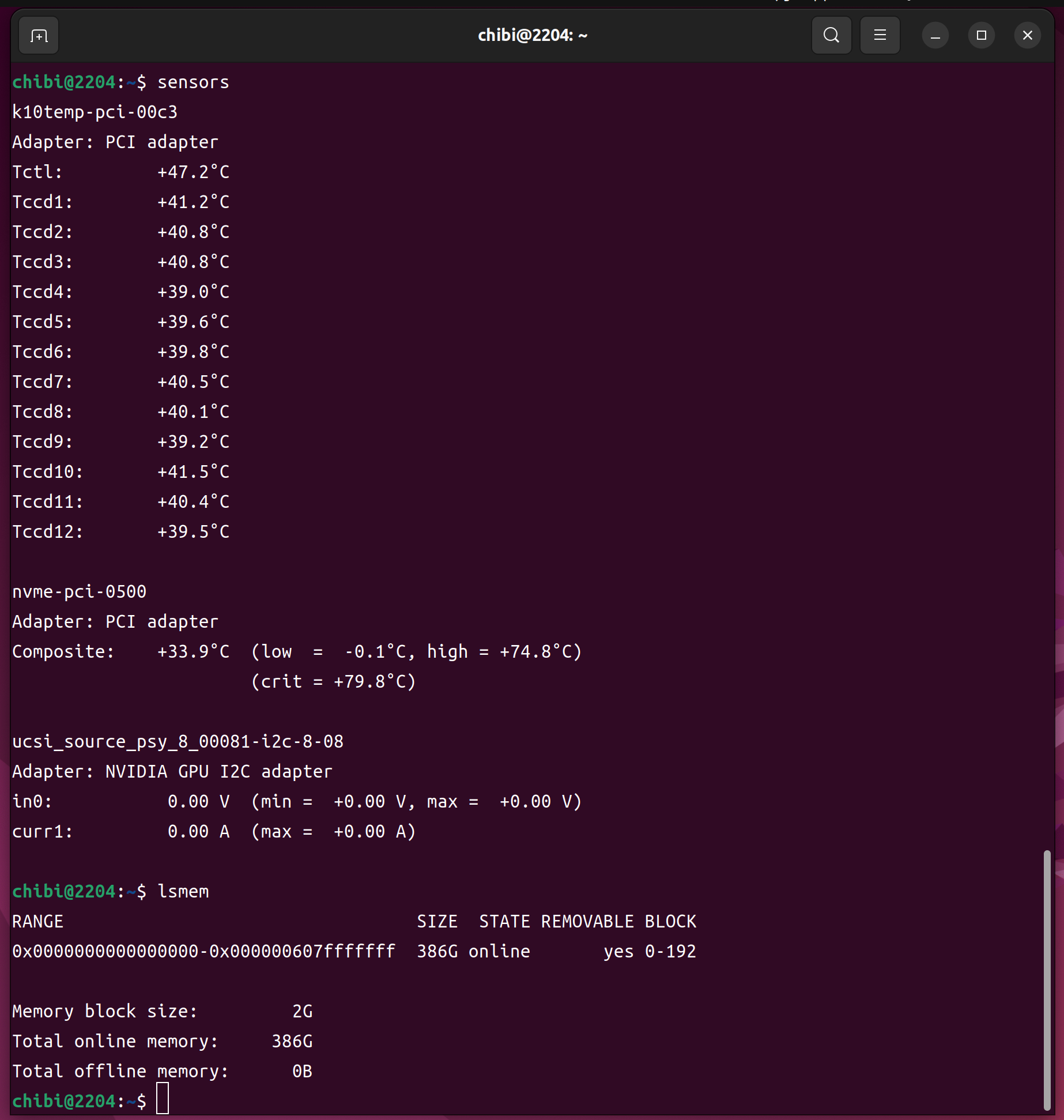Close the terminal window
Viewport: 1064px width, 1120px height.
tap(1027, 36)
